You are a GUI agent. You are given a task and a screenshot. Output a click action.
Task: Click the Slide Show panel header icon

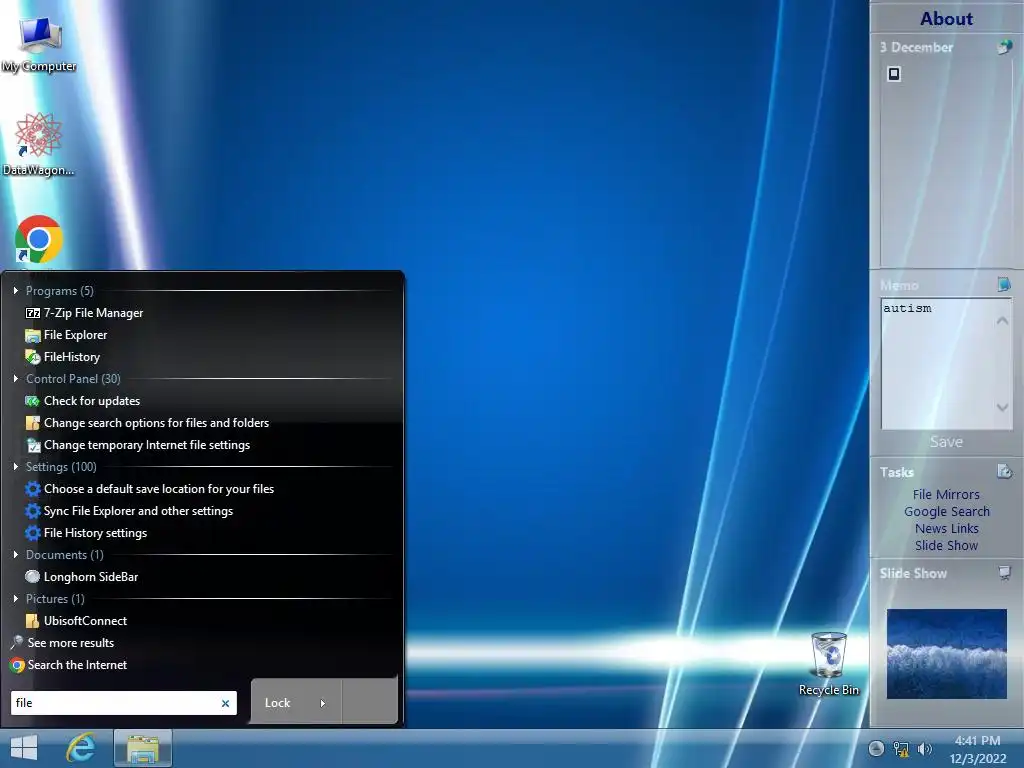[x=1004, y=573]
